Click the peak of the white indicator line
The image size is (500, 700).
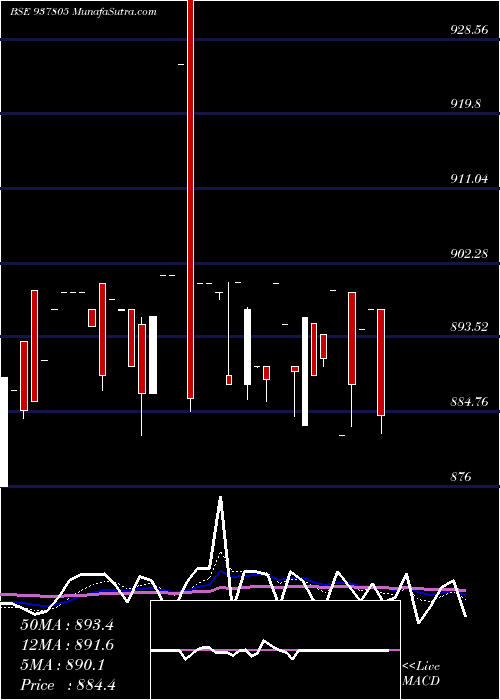point(220,497)
